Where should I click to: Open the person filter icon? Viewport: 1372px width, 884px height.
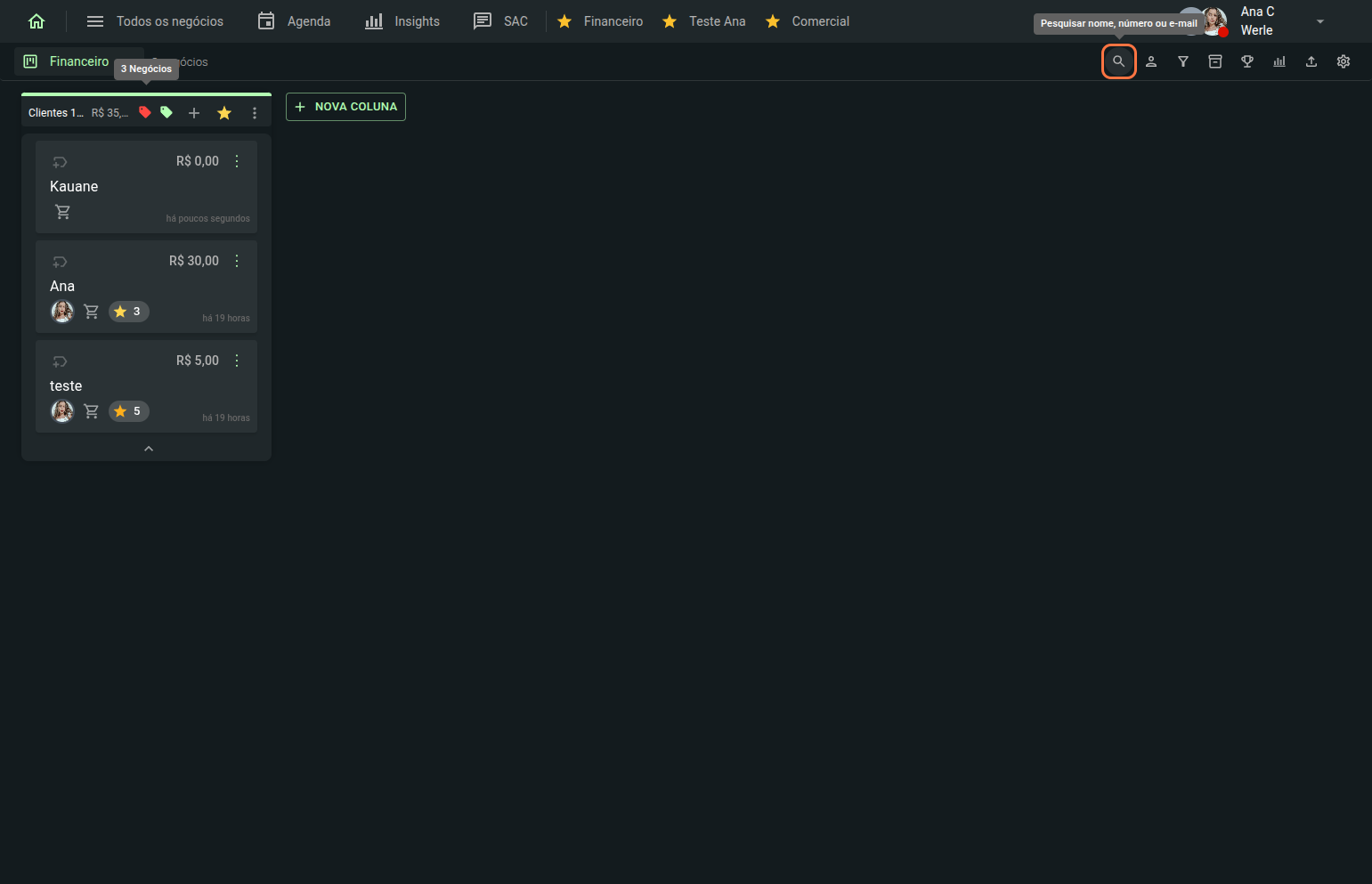coord(1151,61)
